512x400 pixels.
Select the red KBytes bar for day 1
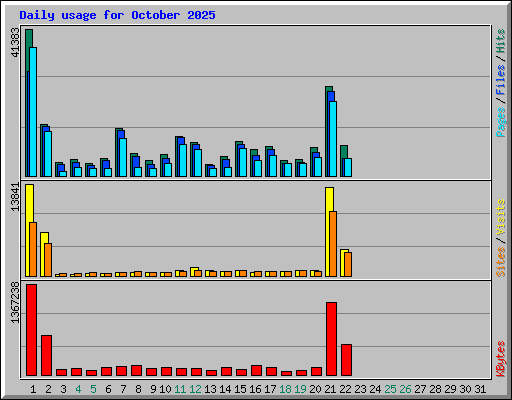pos(32,330)
